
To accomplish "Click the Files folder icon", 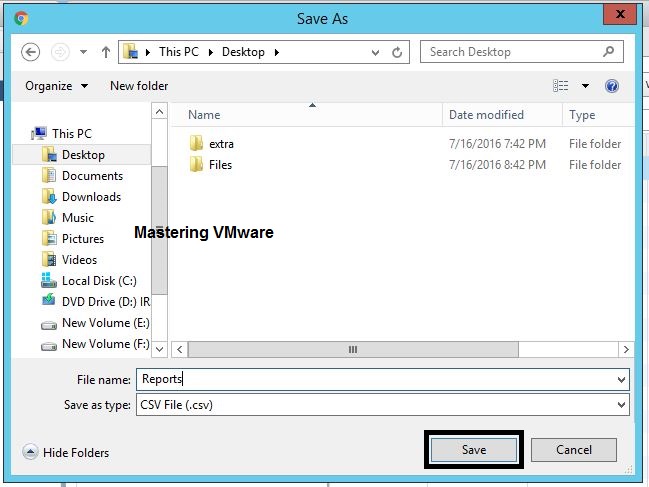I will pos(196,164).
